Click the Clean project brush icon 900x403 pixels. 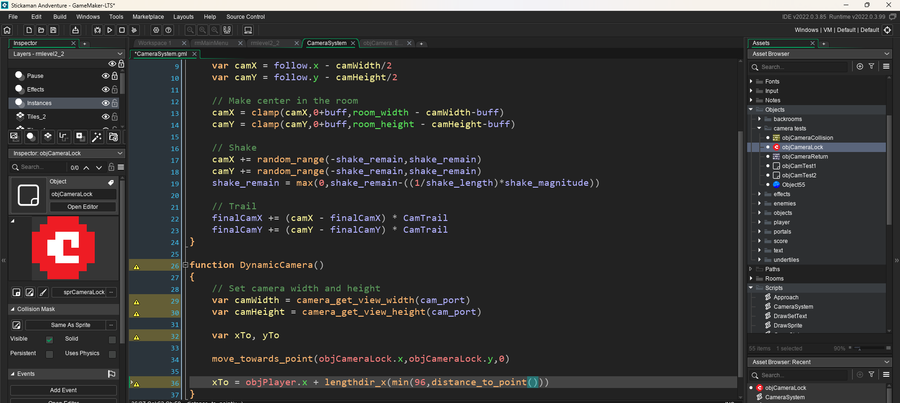point(134,30)
